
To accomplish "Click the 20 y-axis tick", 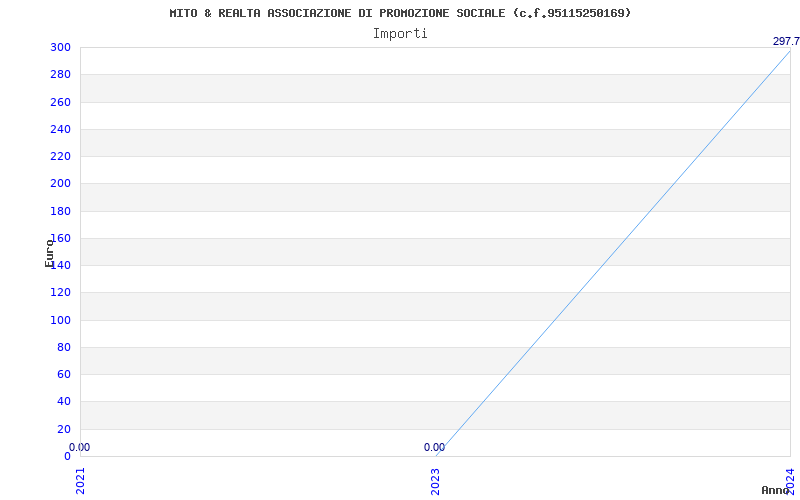I will tap(64, 429).
